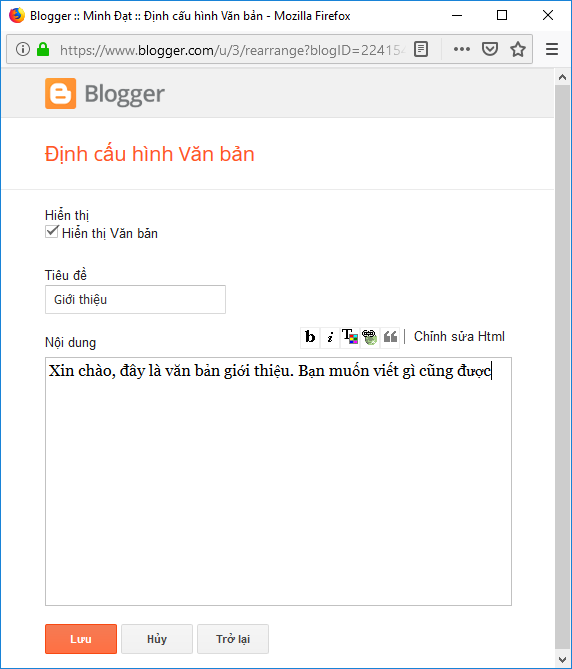Open the site information icon in the address bar
Viewport: 572px width, 669px height.
pos(23,49)
